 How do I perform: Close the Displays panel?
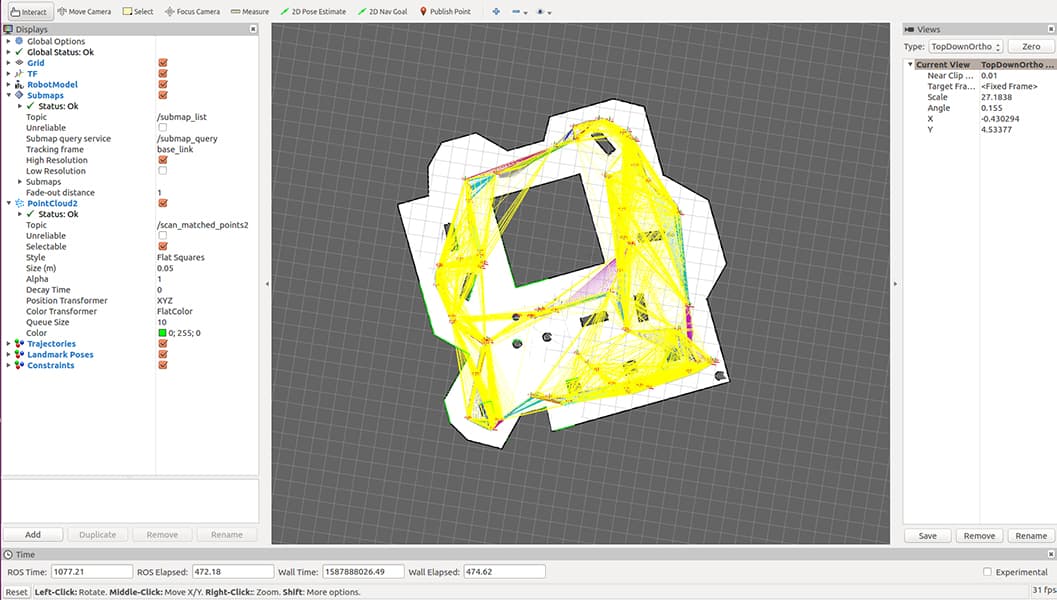click(x=253, y=29)
